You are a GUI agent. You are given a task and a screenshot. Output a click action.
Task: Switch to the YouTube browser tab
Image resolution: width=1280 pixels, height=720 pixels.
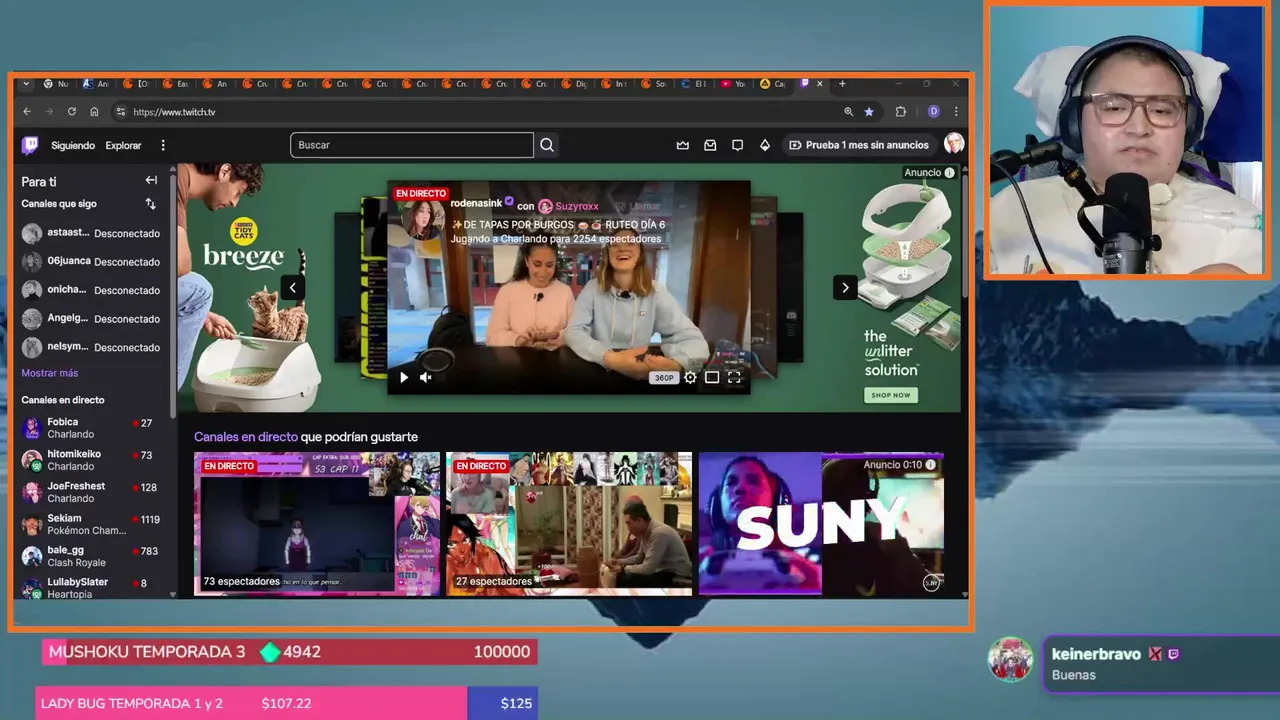[733, 84]
